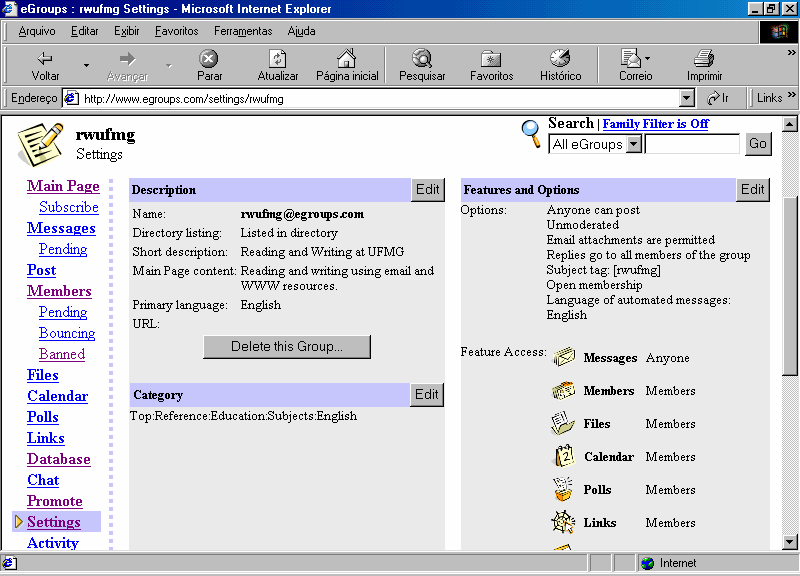Click the Internet zone globe icon

click(648, 563)
